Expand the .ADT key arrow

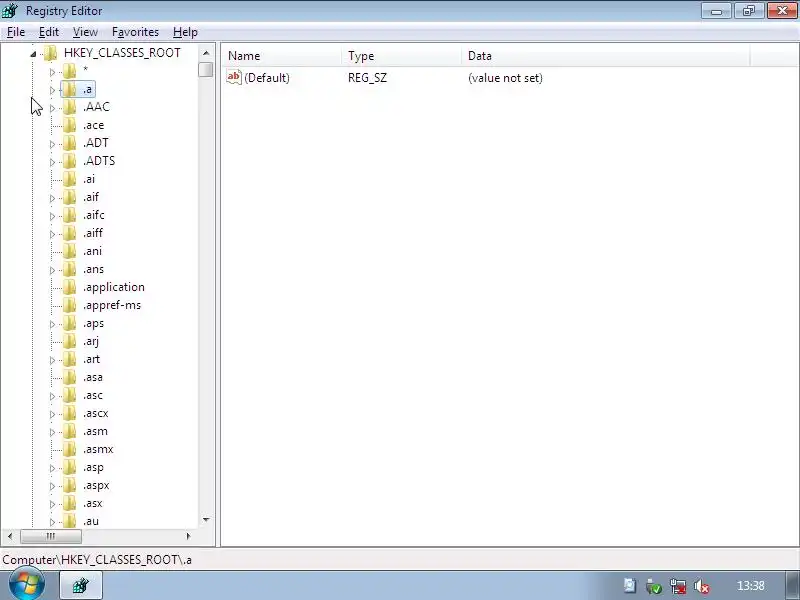52,144
